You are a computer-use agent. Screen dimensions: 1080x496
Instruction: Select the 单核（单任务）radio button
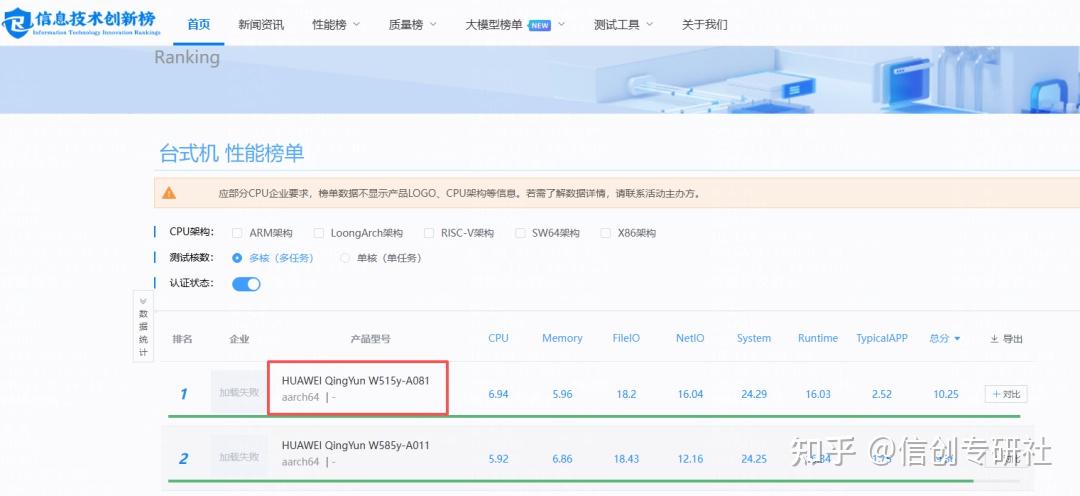tap(345, 258)
